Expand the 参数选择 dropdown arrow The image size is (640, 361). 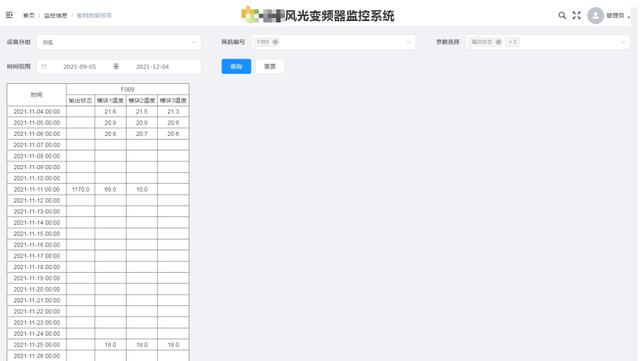pyautogui.click(x=623, y=42)
